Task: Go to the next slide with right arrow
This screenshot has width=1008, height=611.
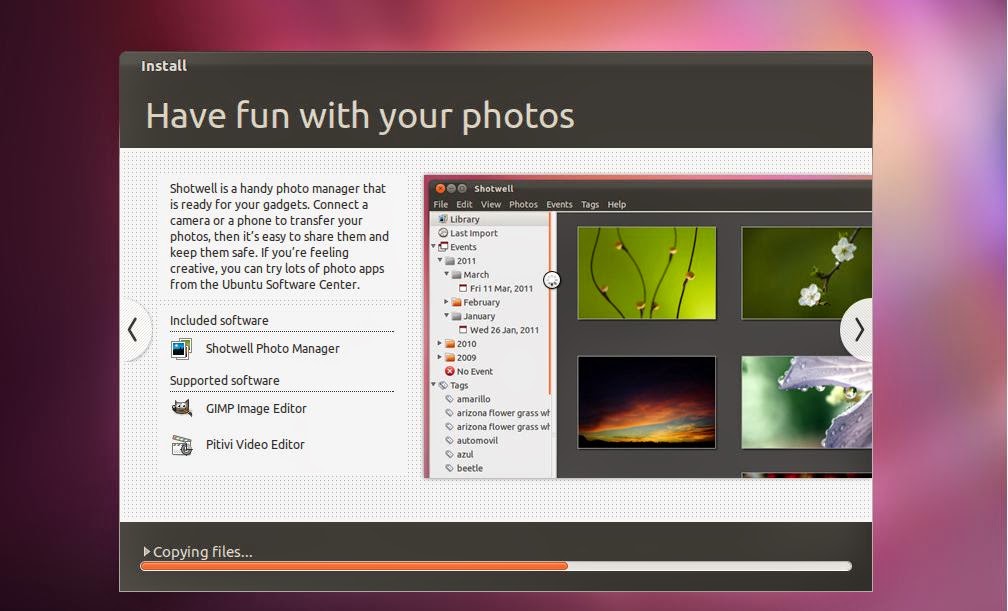Action: 858,330
